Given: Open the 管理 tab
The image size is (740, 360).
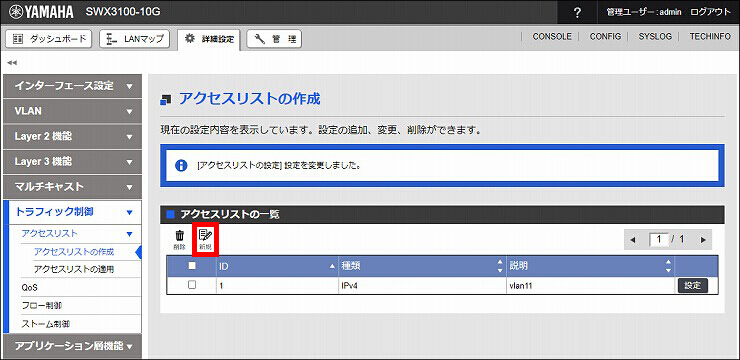Looking at the screenshot, I should pos(274,39).
